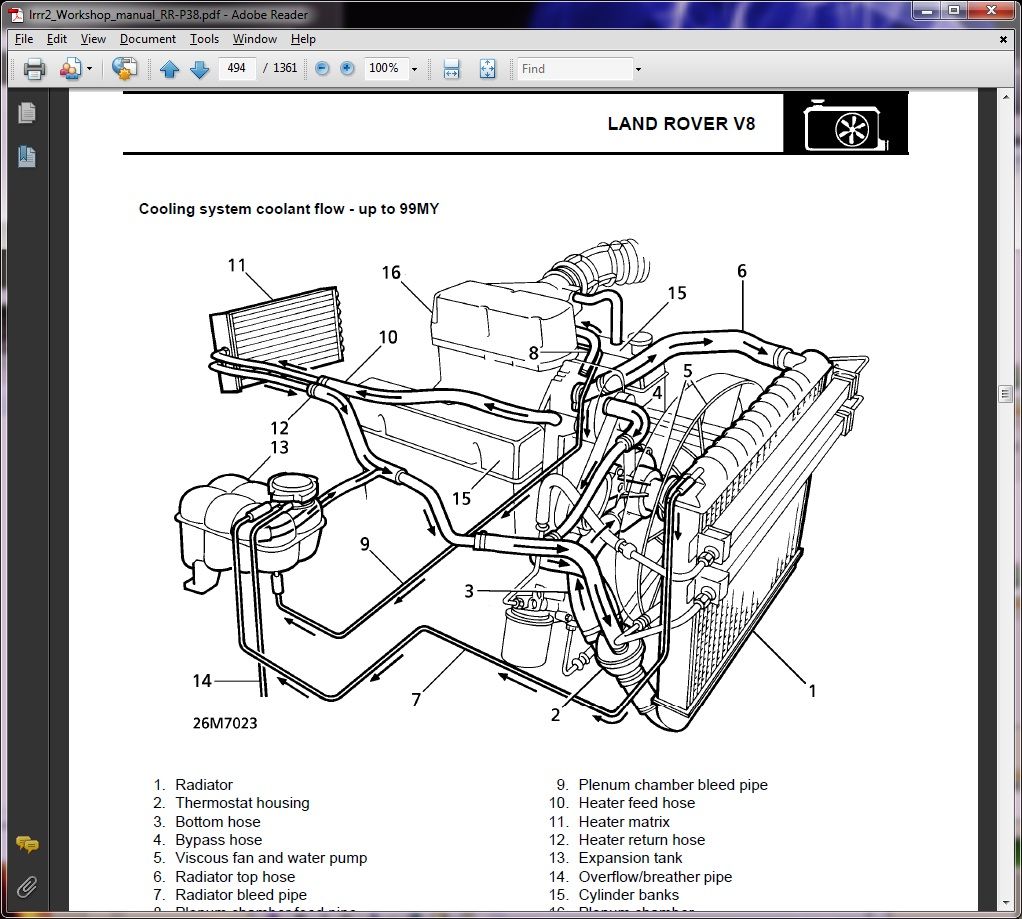Click legend entry "Bypass hose"
This screenshot has height=919, width=1022.
218,840
